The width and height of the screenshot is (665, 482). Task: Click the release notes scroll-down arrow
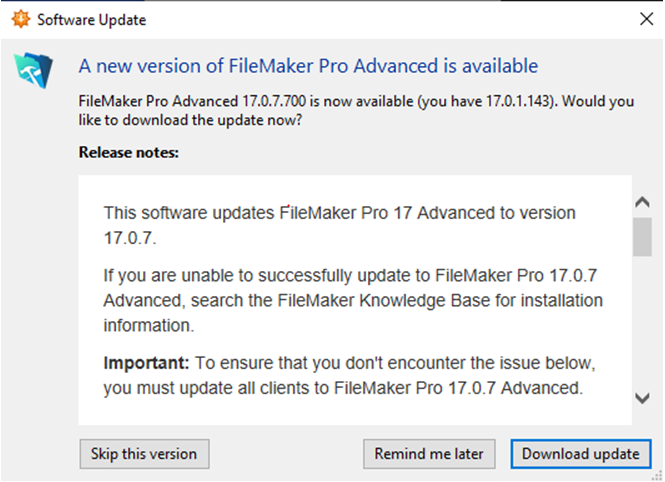(x=642, y=398)
